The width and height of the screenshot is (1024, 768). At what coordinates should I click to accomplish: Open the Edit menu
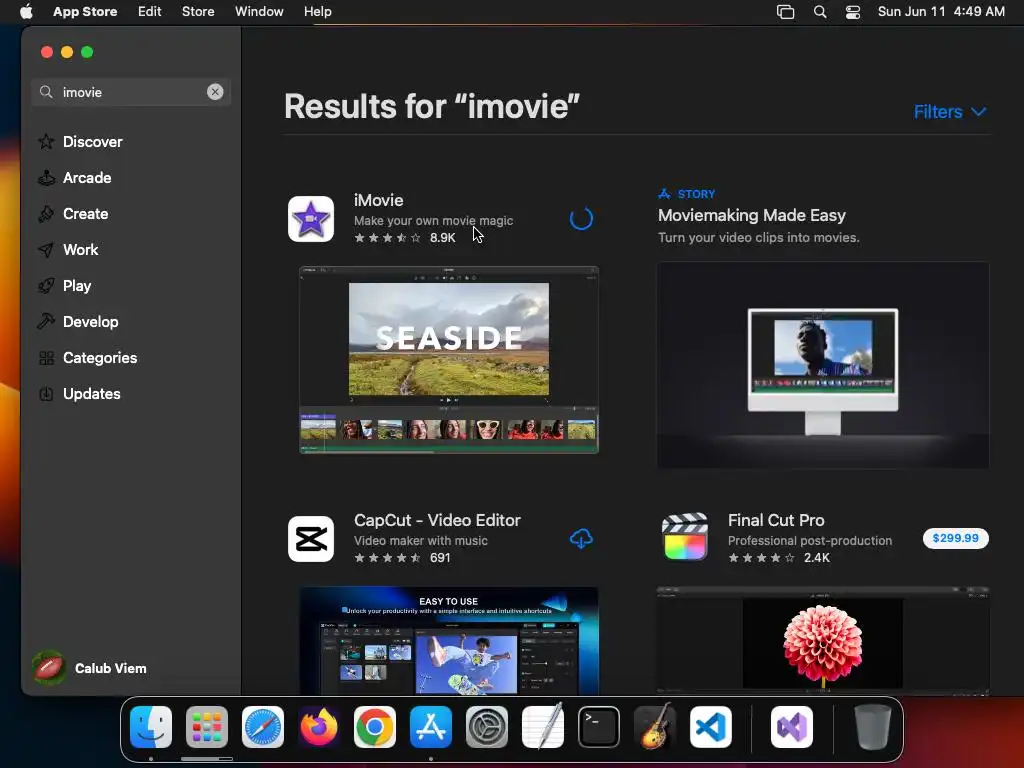pos(150,12)
